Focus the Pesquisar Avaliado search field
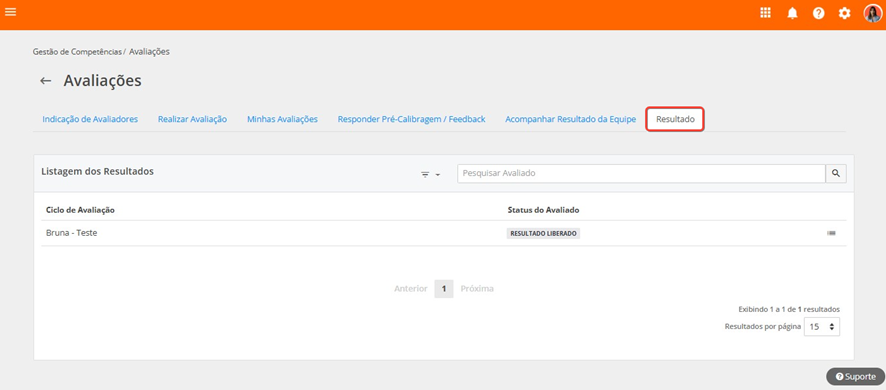 pyautogui.click(x=641, y=174)
